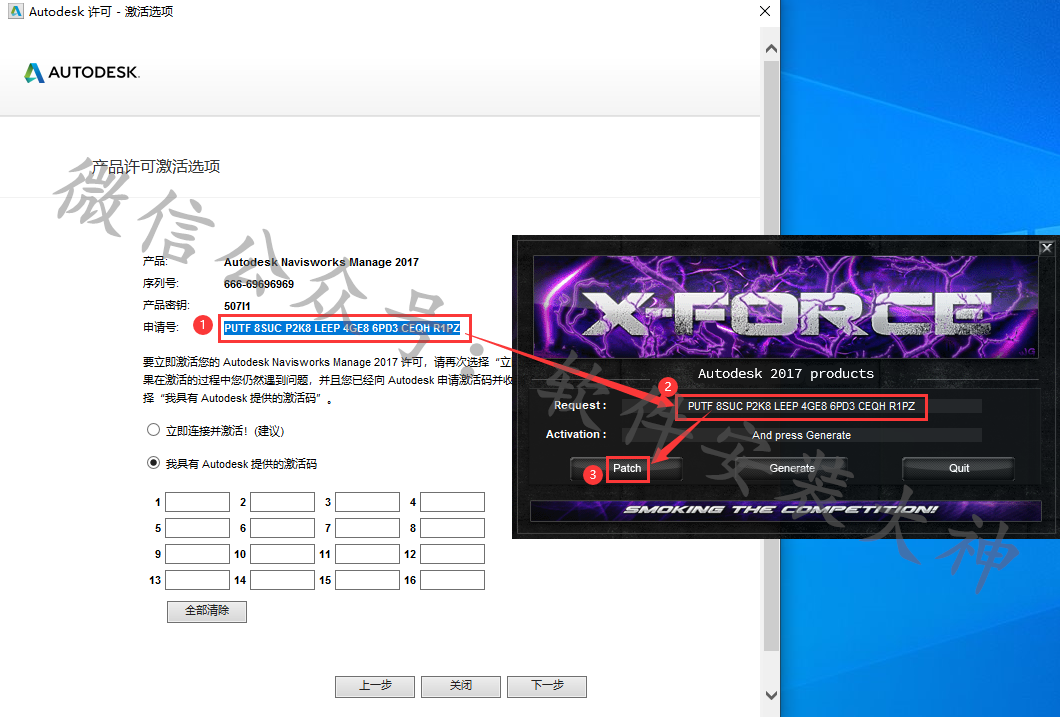Quit the X-Force keygen
The height and width of the screenshot is (717, 1060).
pos(958,468)
